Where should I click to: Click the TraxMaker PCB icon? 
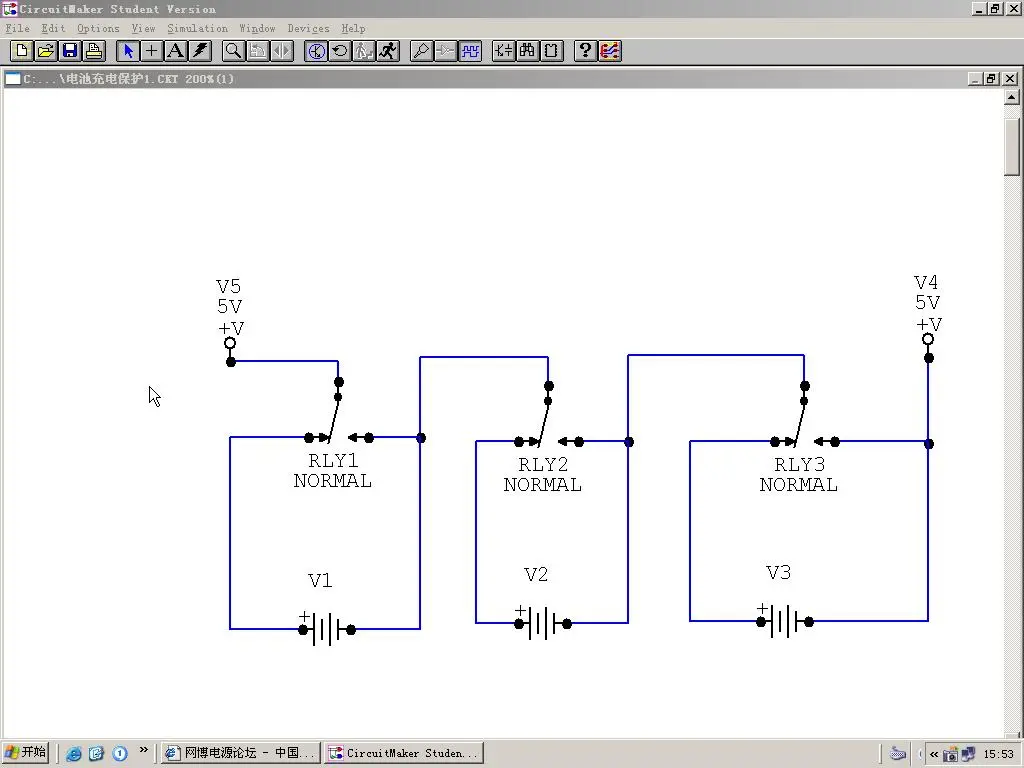[x=609, y=51]
